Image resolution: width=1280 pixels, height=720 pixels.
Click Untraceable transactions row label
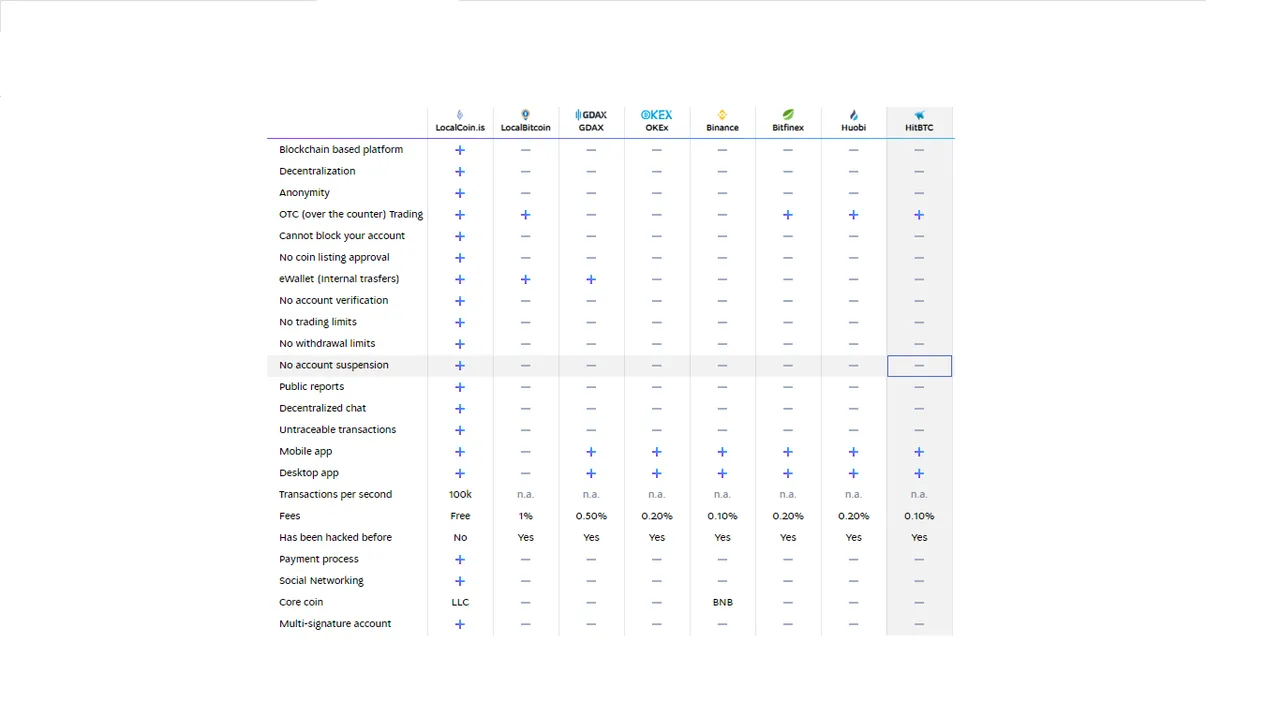(338, 430)
